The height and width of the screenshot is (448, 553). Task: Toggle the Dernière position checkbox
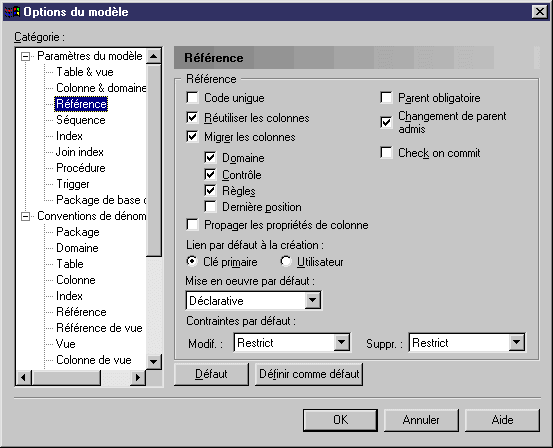(210, 207)
